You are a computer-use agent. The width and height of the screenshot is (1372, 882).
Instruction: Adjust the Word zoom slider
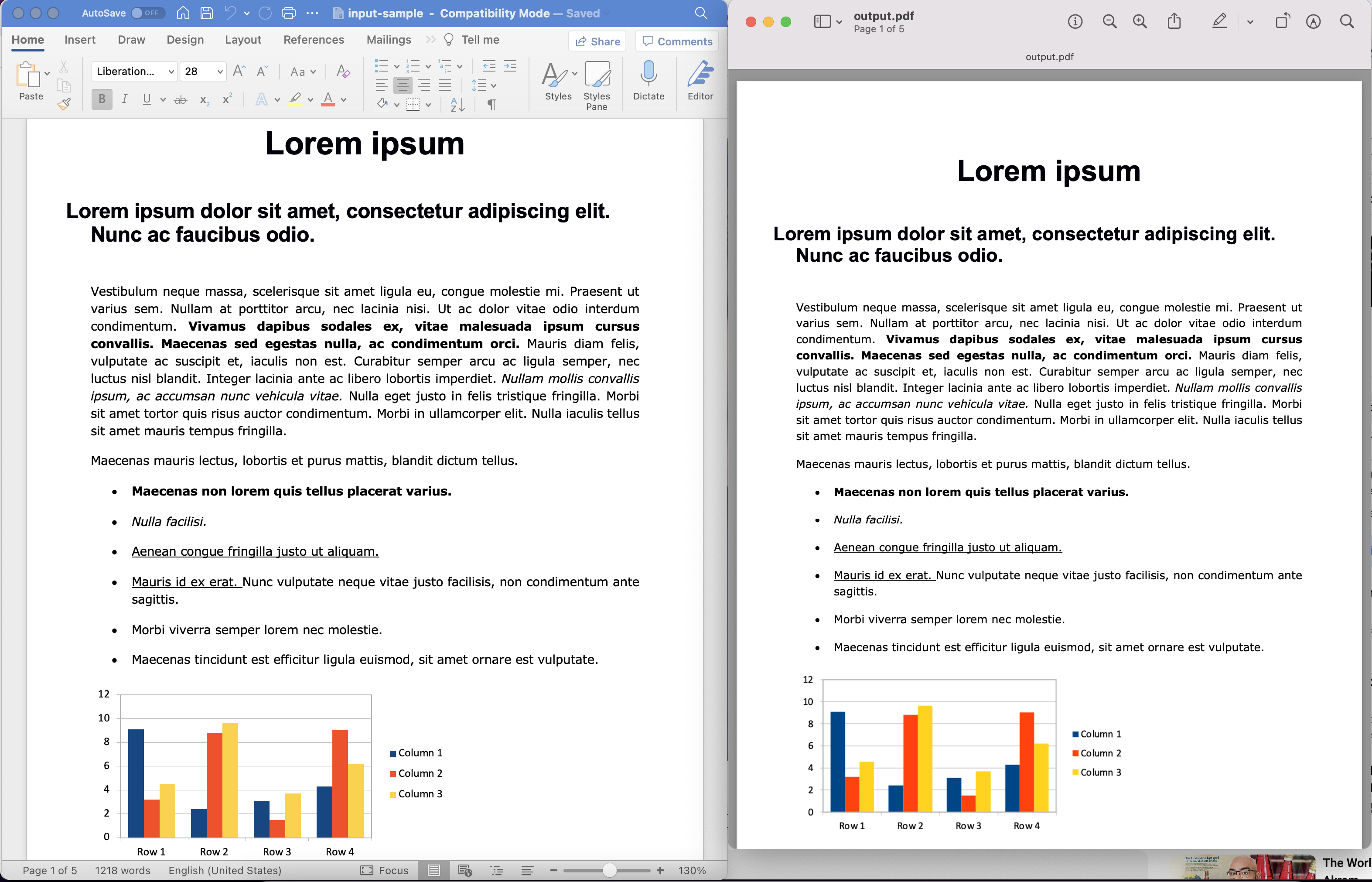610,870
